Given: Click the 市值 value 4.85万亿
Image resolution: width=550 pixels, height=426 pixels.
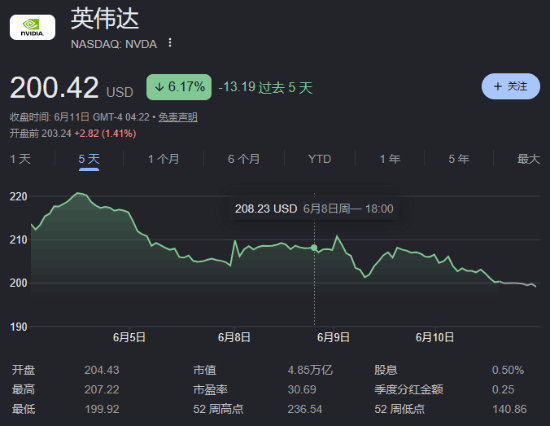Looking at the screenshot, I should (310, 370).
